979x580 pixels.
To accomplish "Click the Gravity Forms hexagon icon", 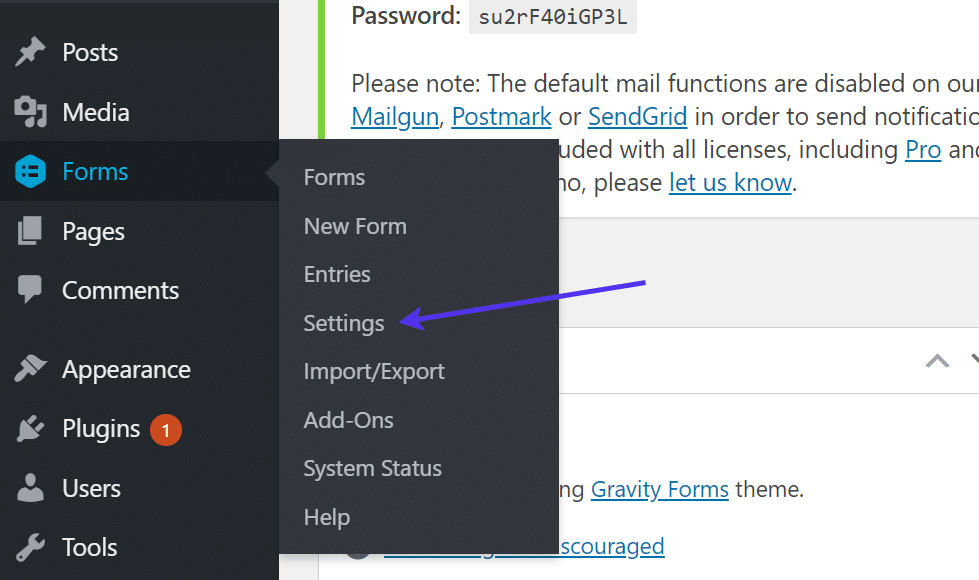I will tap(30, 172).
